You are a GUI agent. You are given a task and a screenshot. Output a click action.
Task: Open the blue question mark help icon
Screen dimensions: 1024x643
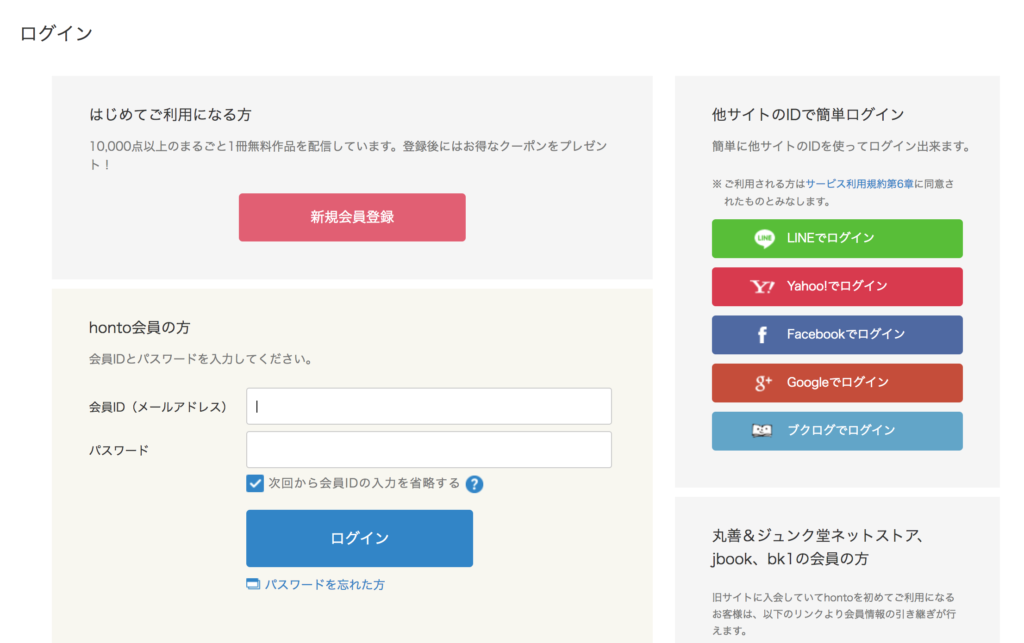pyautogui.click(x=475, y=484)
